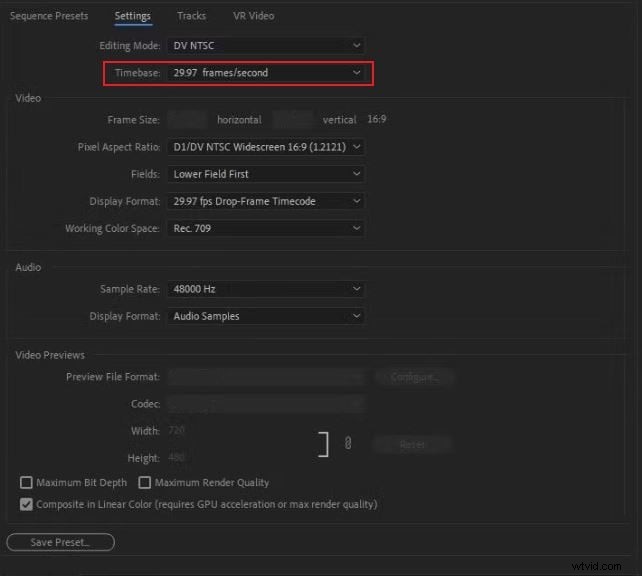Expand the video Display Format timecode dropdown
The image size is (642, 576).
click(x=266, y=201)
